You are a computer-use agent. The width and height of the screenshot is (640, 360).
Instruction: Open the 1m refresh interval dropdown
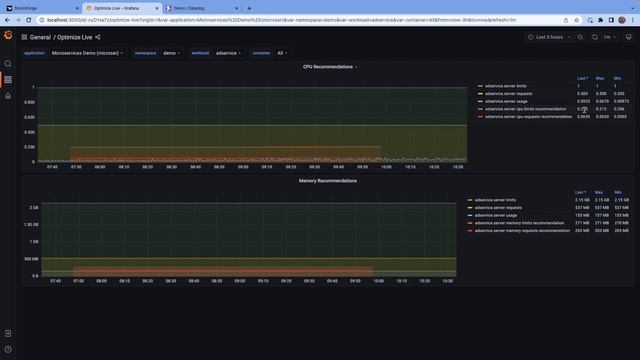click(x=609, y=37)
